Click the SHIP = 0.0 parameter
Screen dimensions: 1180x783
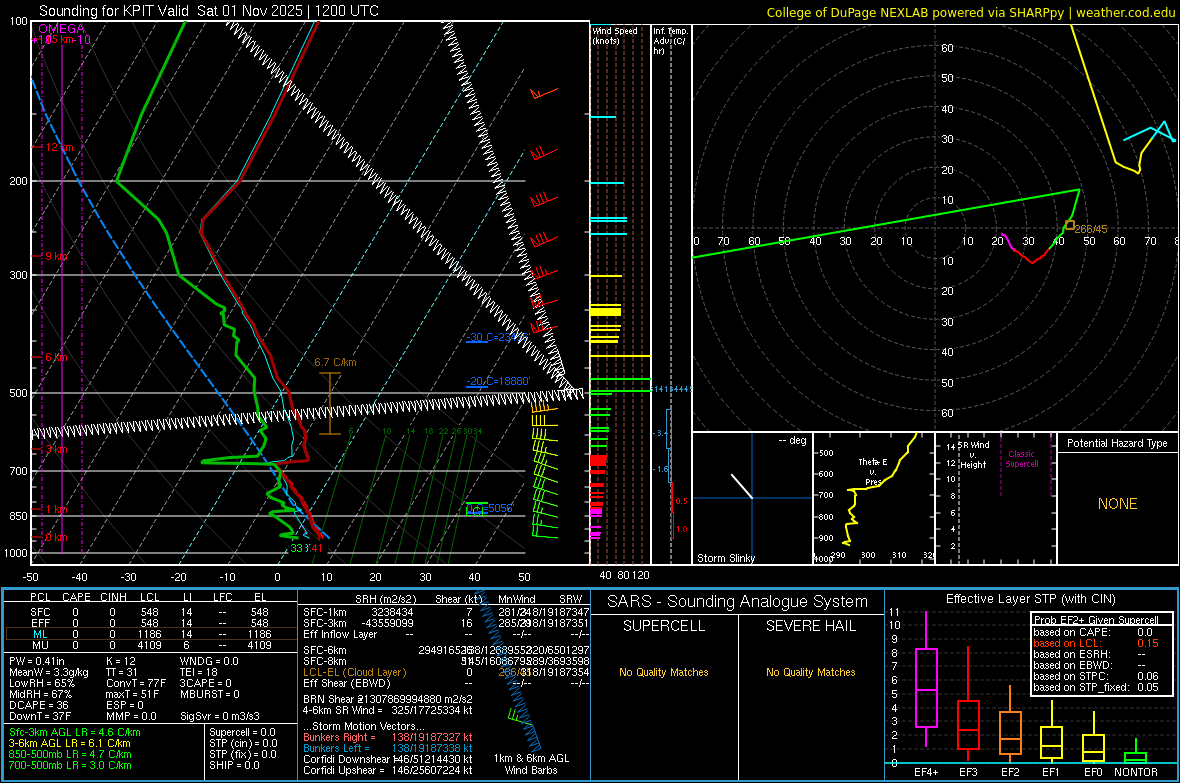(234, 765)
